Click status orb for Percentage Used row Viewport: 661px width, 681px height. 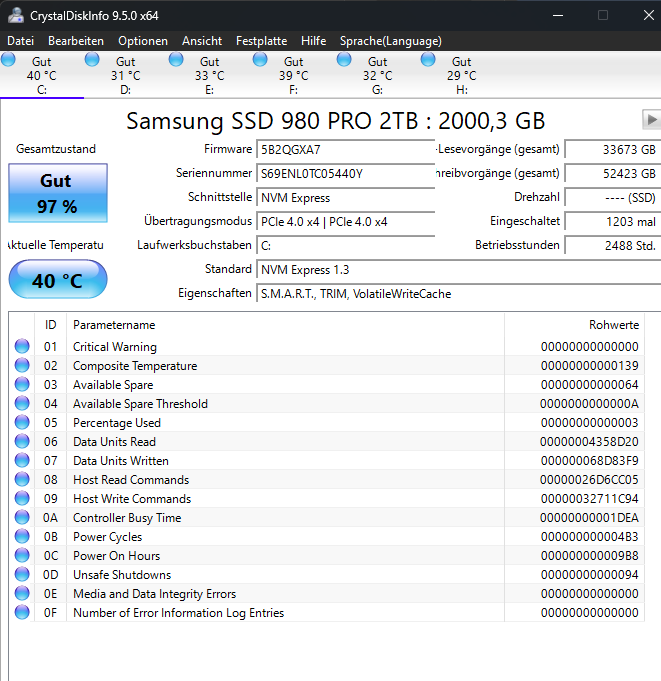(x=22, y=422)
